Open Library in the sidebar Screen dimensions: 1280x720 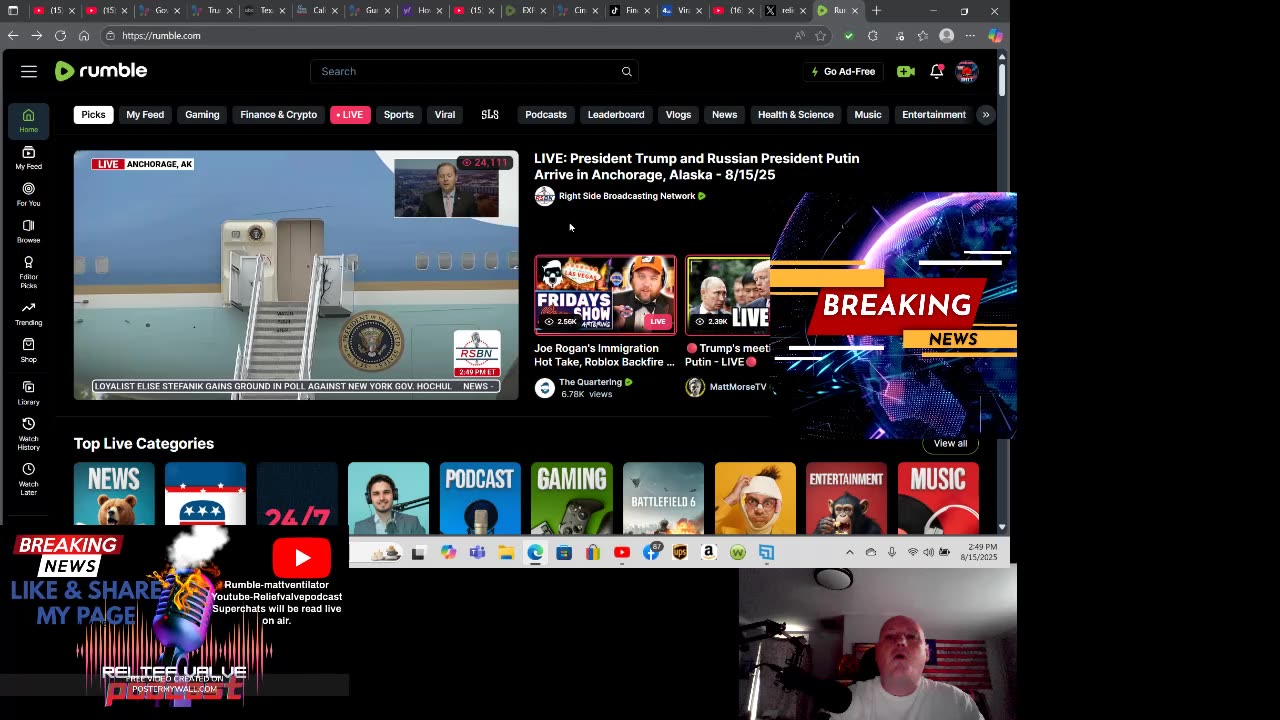(x=28, y=393)
